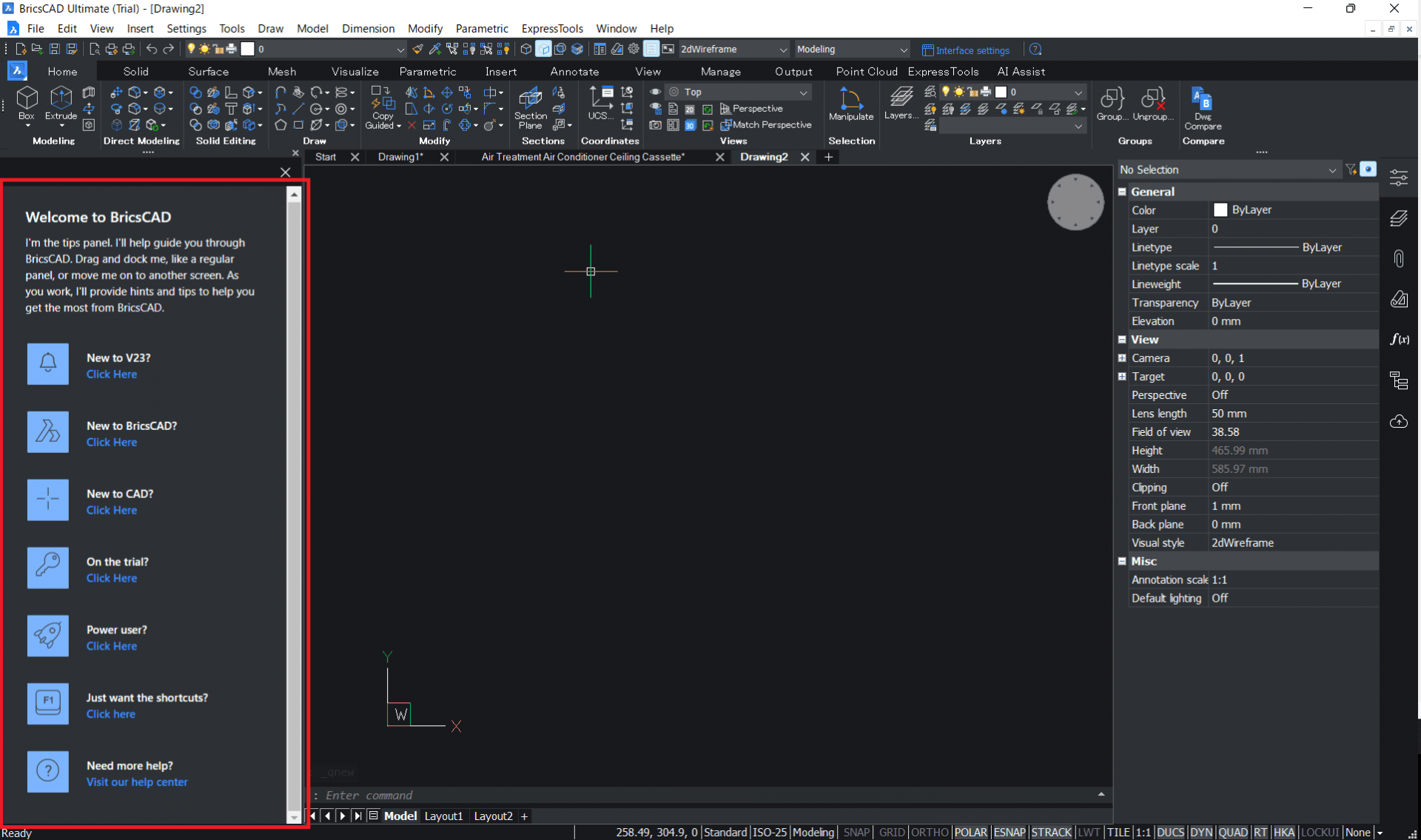Expand the Target property row
Viewport: 1421px width, 840px height.
click(x=1122, y=377)
